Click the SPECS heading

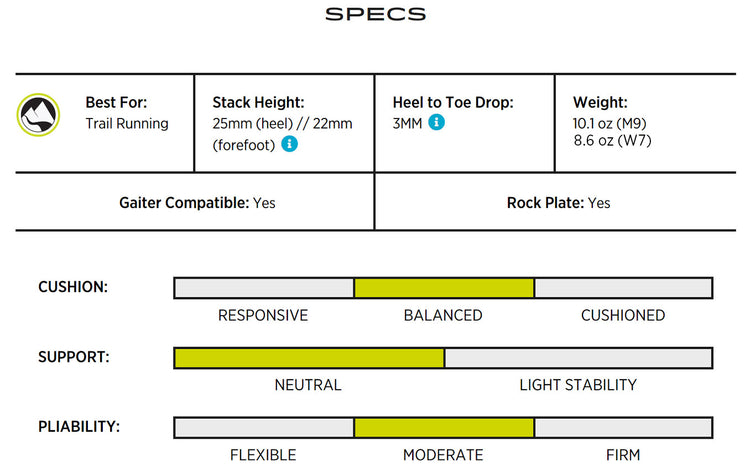pyautogui.click(x=375, y=14)
